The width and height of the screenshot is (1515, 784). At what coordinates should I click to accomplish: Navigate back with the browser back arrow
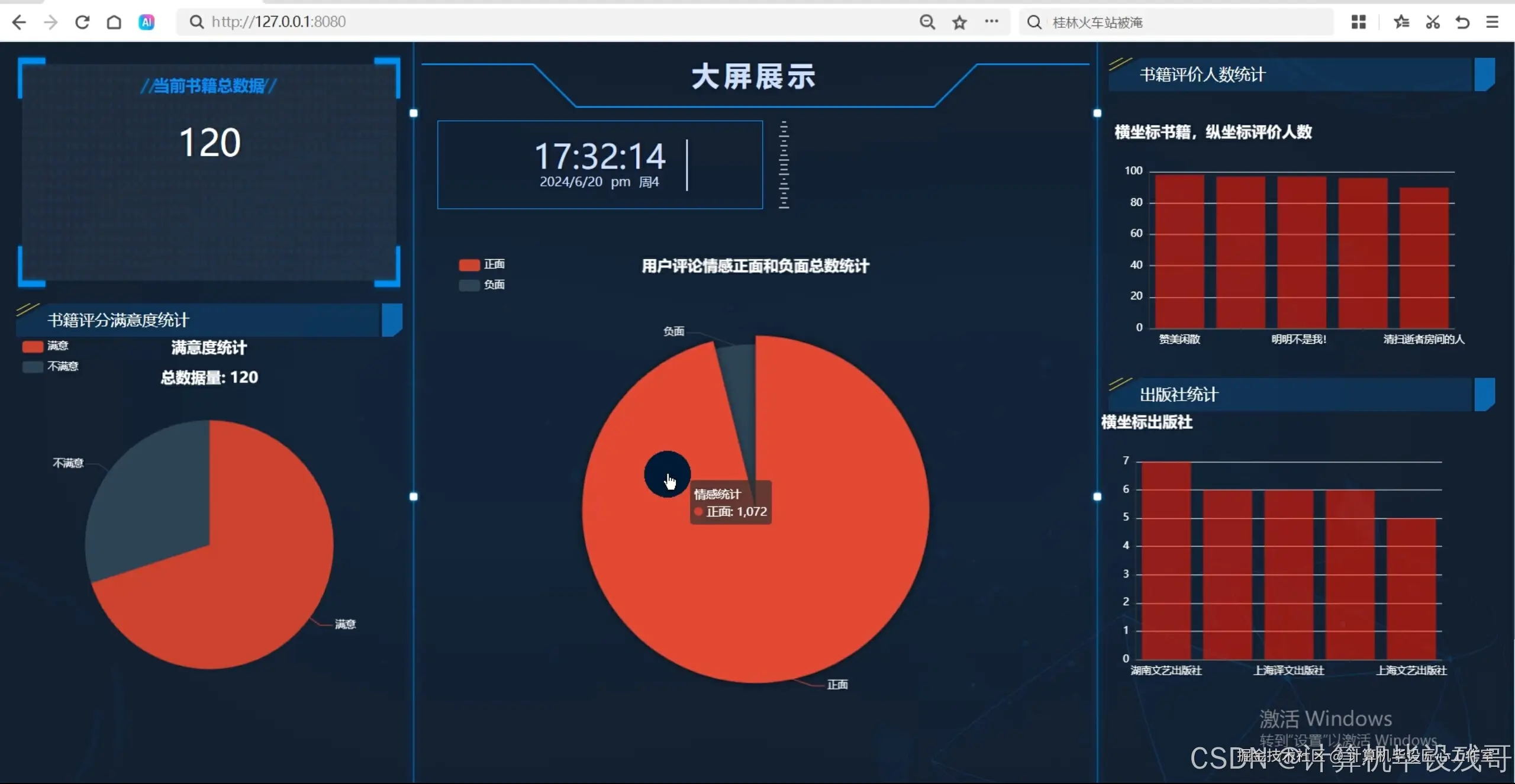(20, 22)
